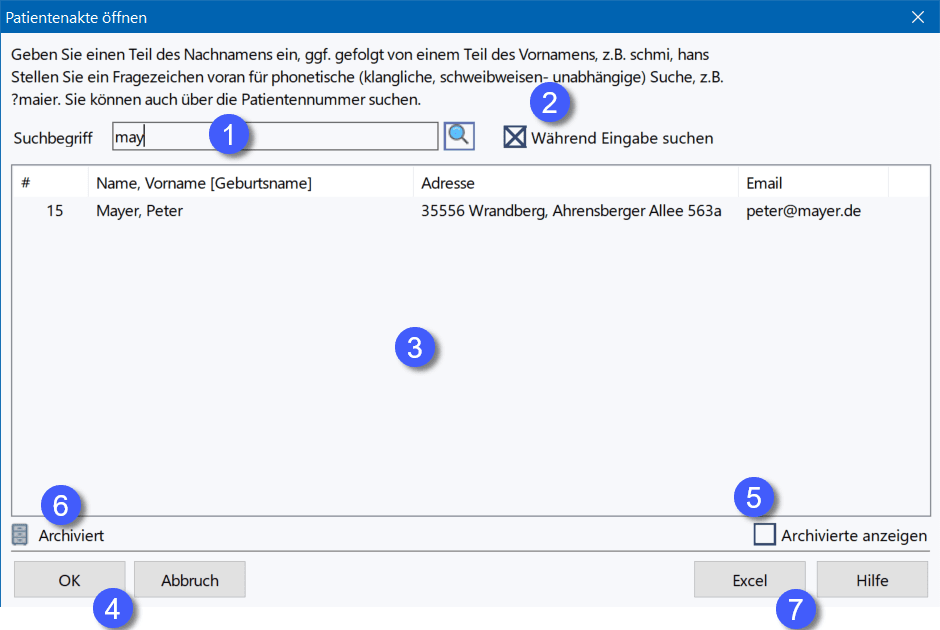The width and height of the screenshot is (940, 630).
Task: Click the blue number 6 callout badge
Action: 61,505
